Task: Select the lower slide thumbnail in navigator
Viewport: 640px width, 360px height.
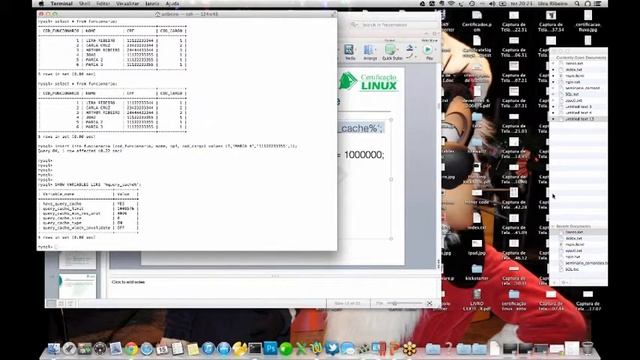Action: (x=78, y=286)
